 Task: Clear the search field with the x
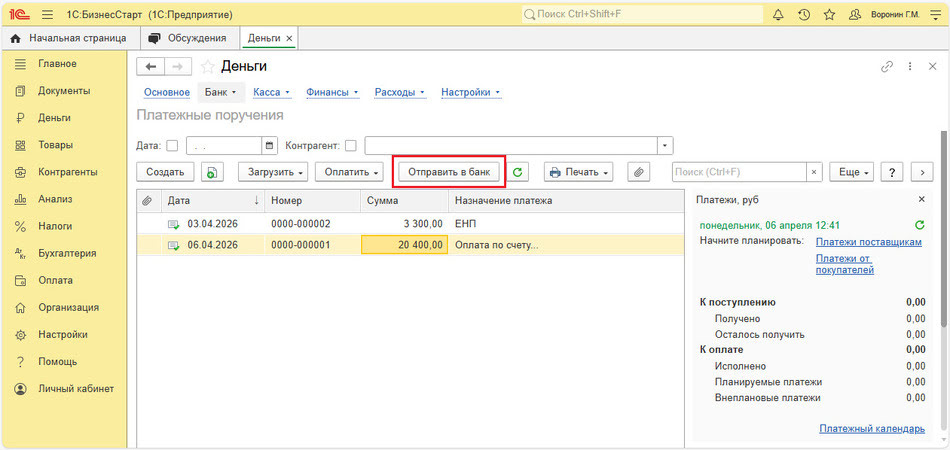point(814,172)
